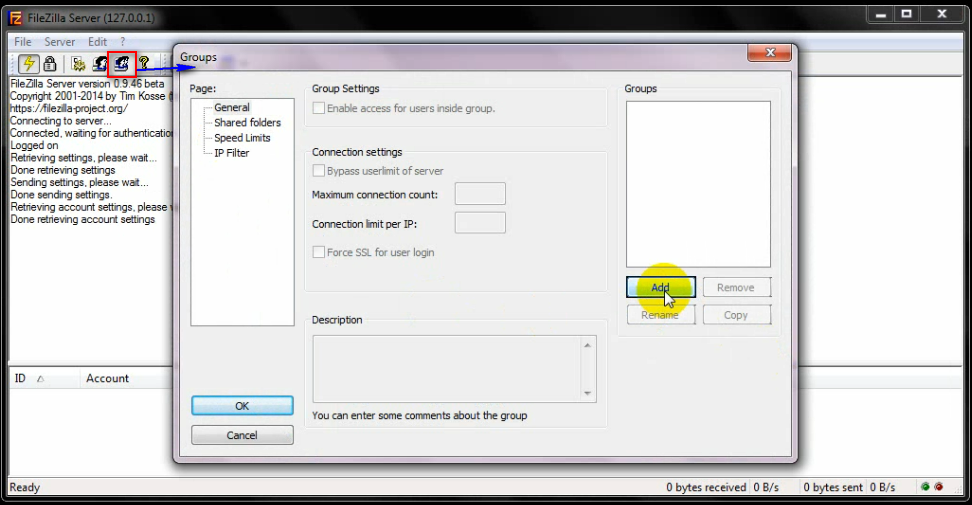
Task: Open the Users editor toolbar icon
Action: 100,63
